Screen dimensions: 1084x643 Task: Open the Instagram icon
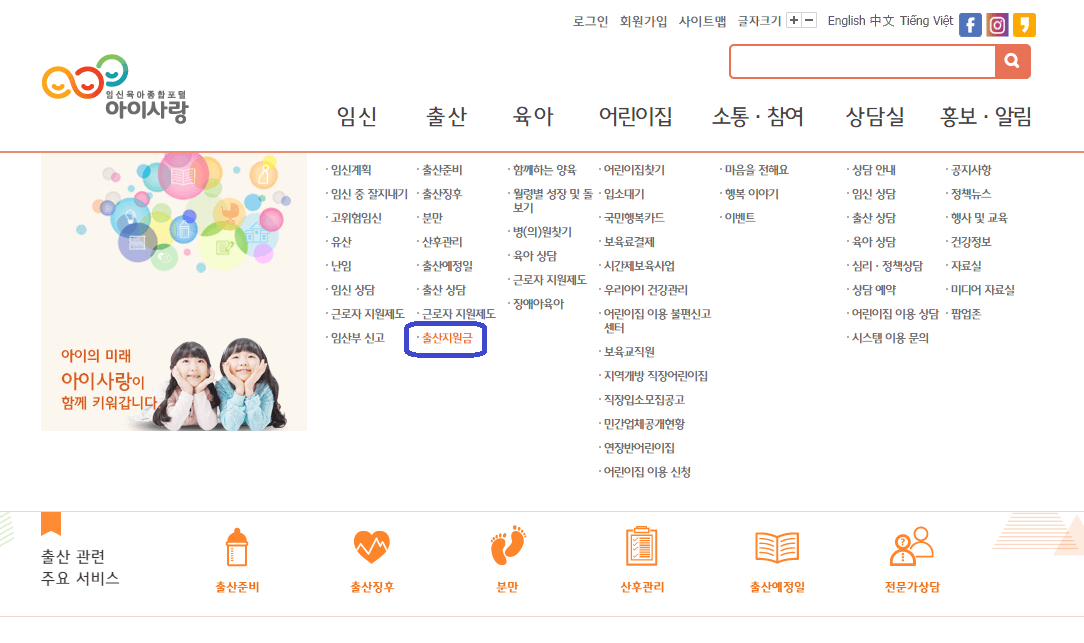click(x=997, y=24)
